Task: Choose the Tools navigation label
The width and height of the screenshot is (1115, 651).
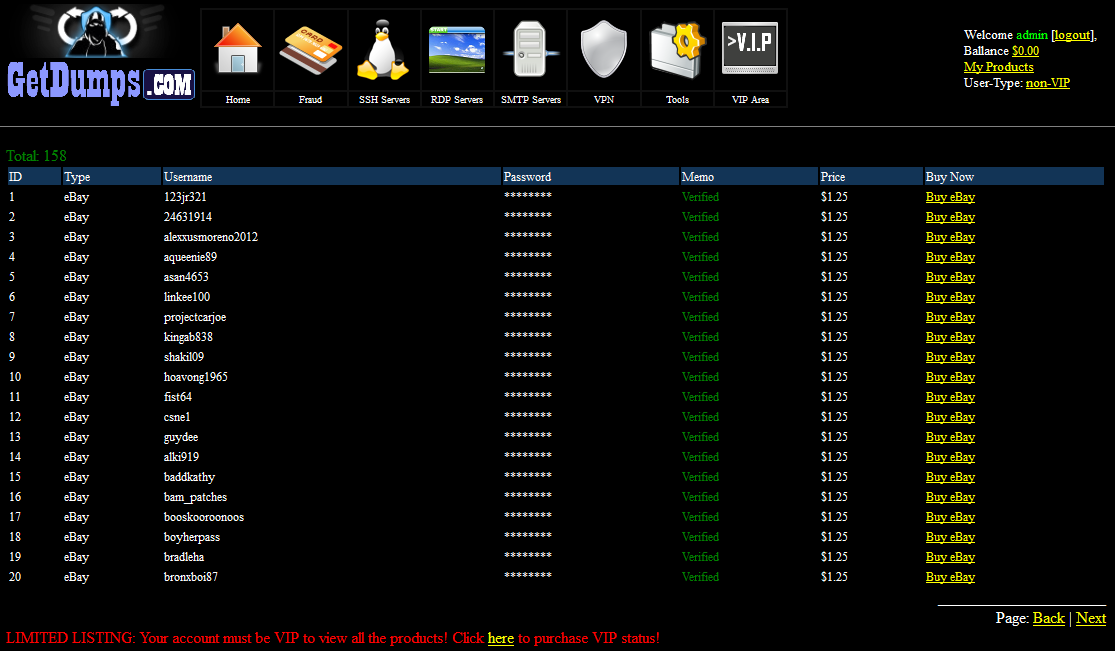Action: [x=677, y=100]
